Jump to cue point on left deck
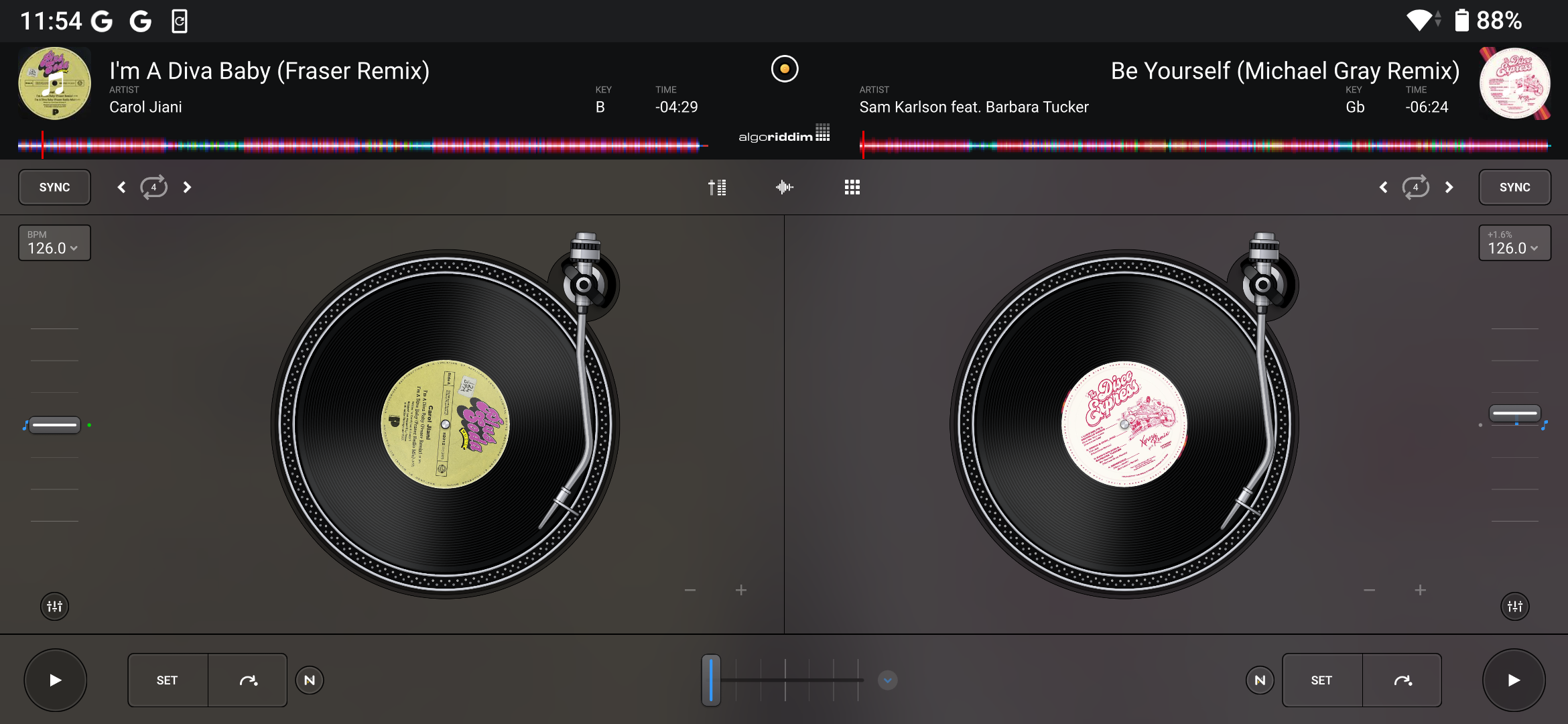This screenshot has height=724, width=1568. coord(248,680)
